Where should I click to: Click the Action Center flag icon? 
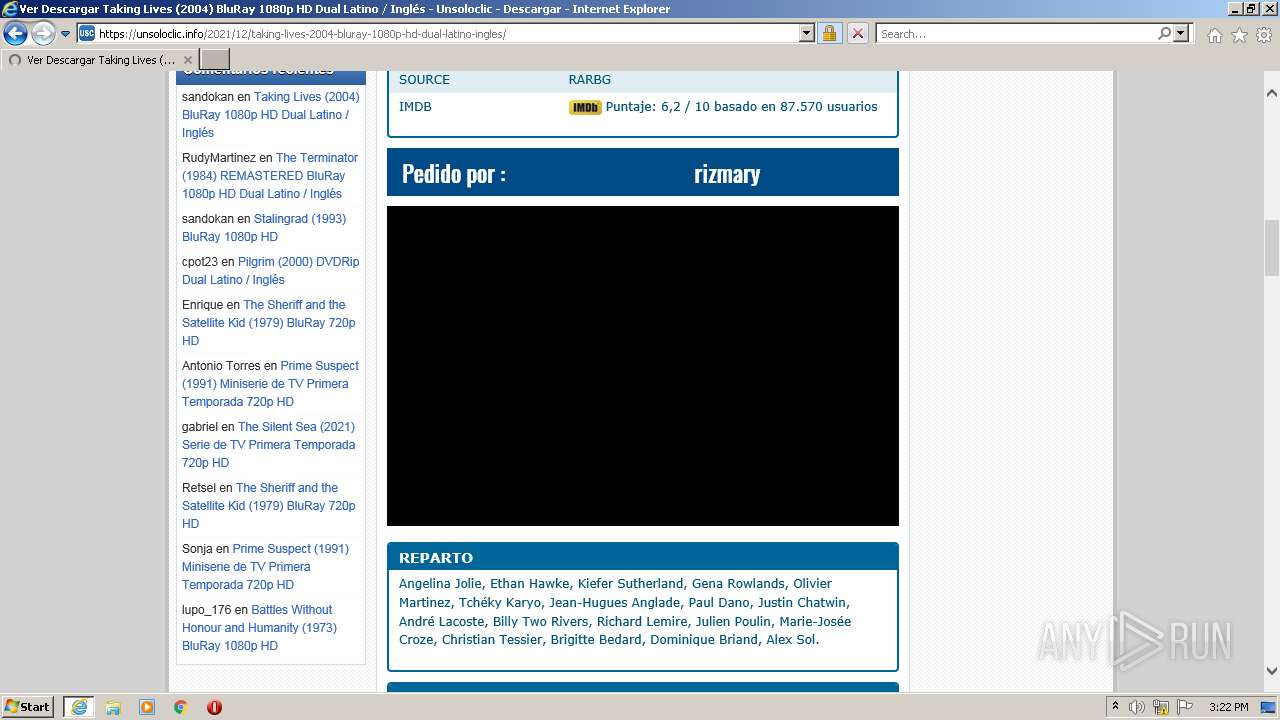(x=1185, y=707)
